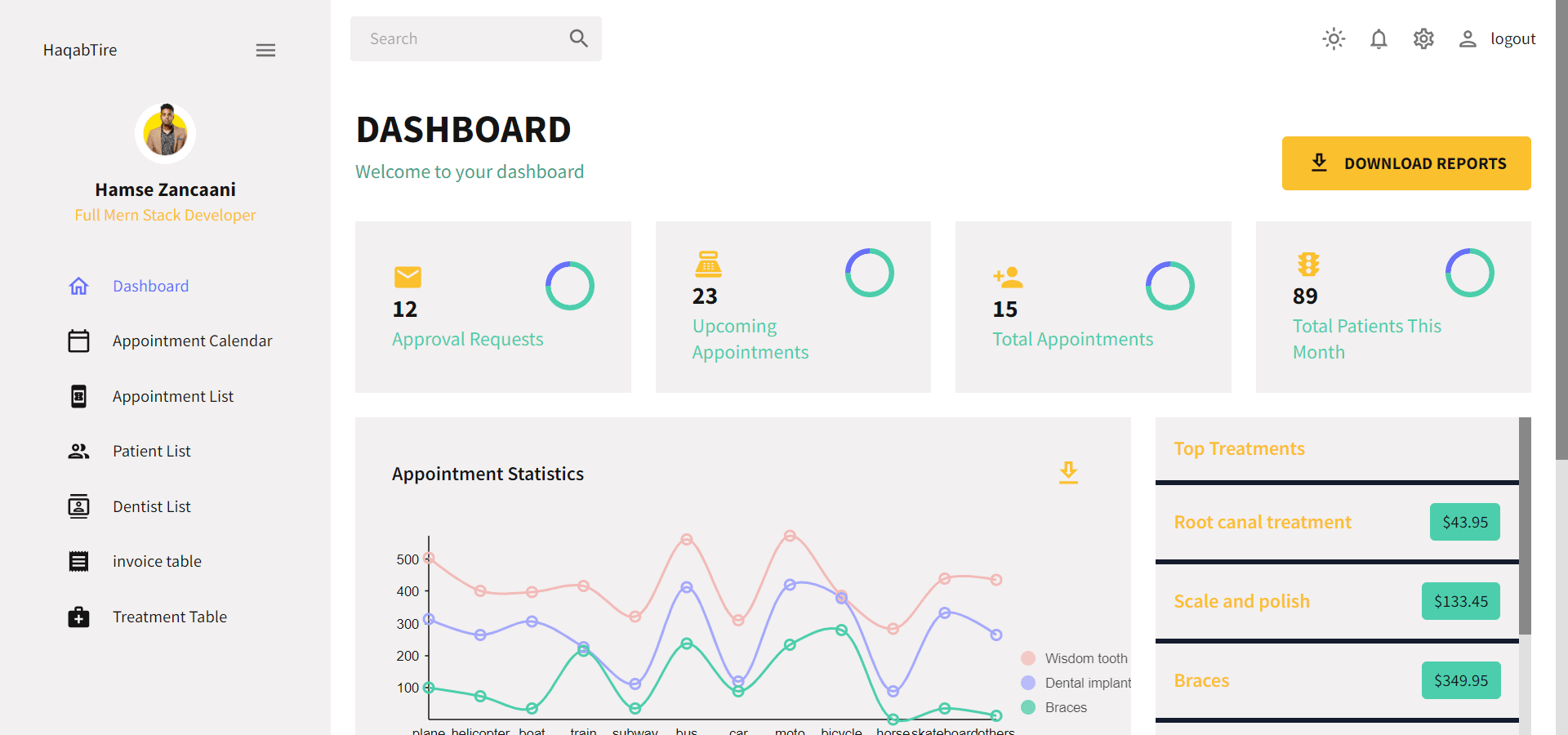Click the user profile icon
The width and height of the screenshot is (1568, 735).
1468,39
